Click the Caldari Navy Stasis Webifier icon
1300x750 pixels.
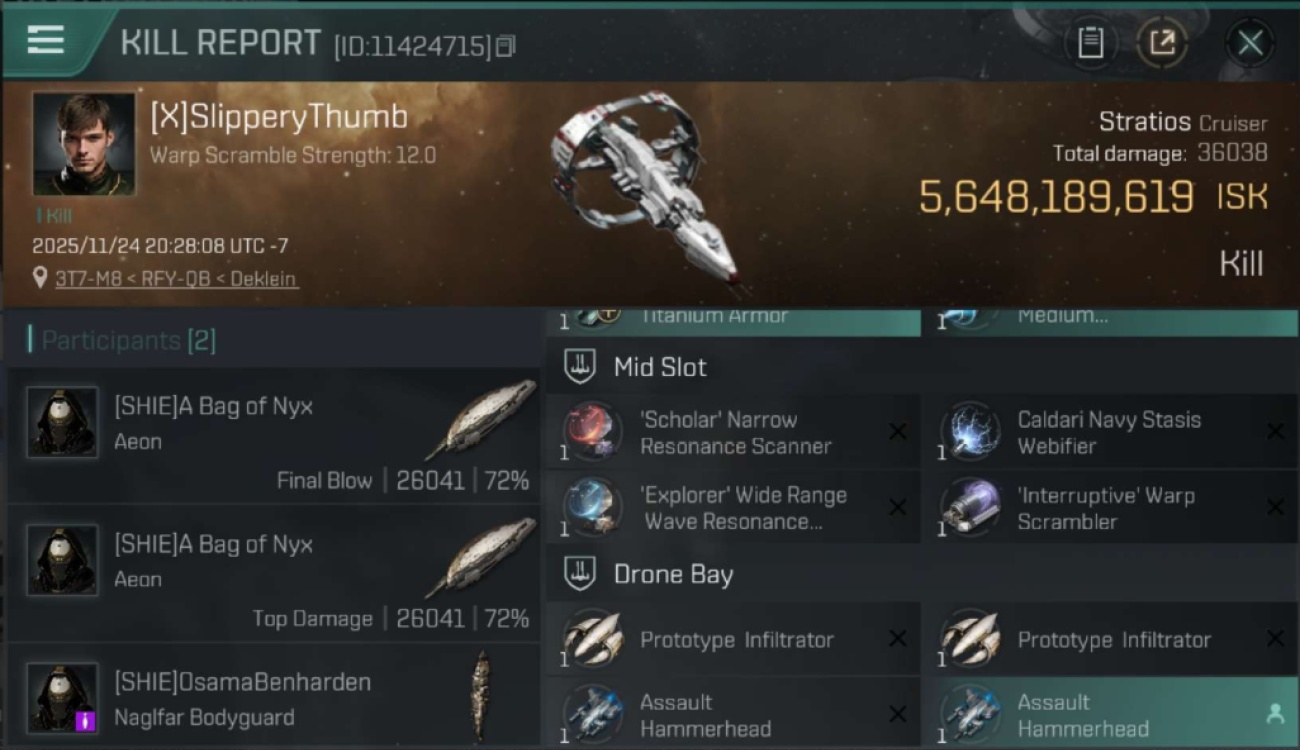click(970, 431)
